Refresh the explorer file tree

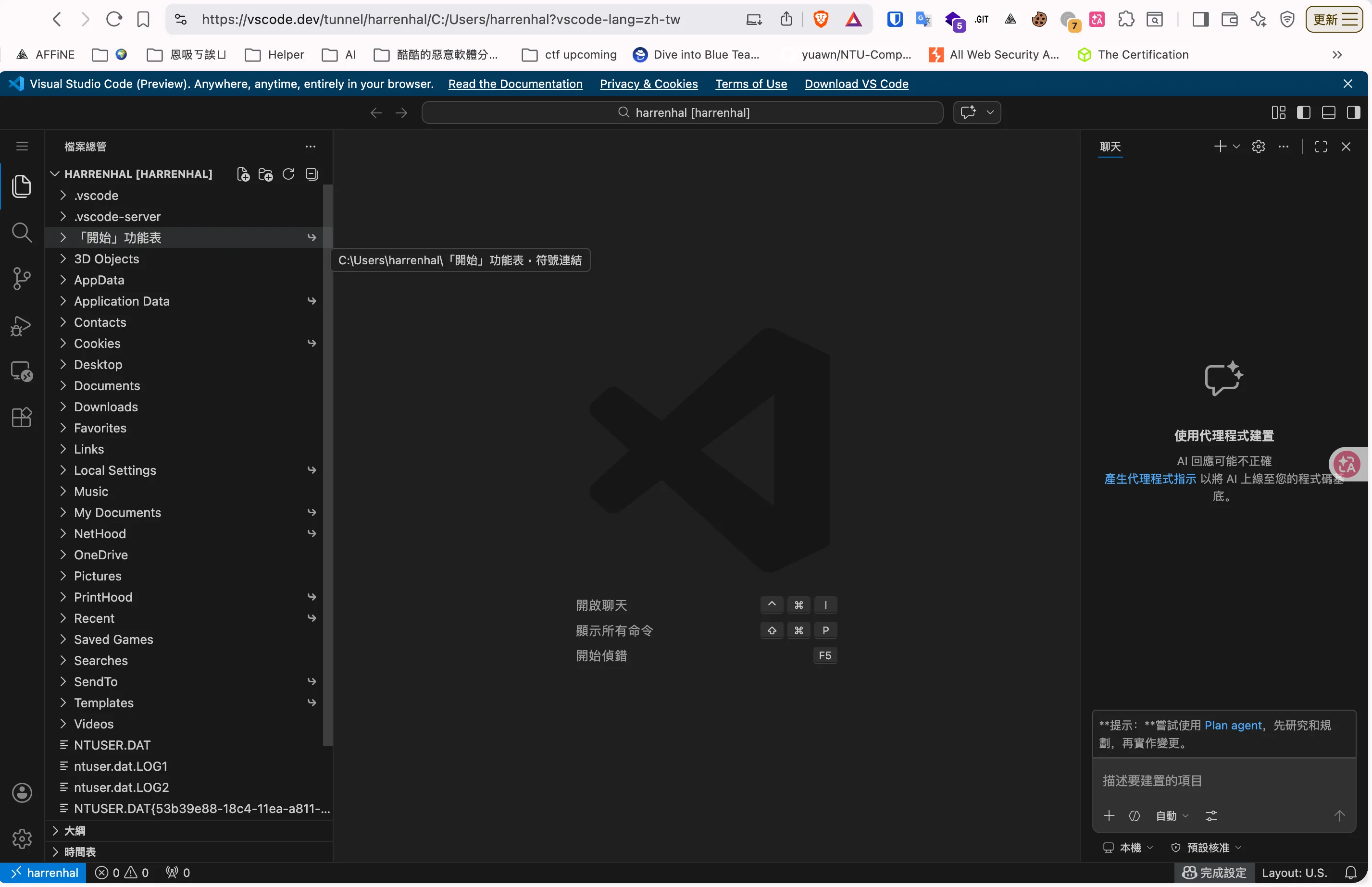click(289, 174)
